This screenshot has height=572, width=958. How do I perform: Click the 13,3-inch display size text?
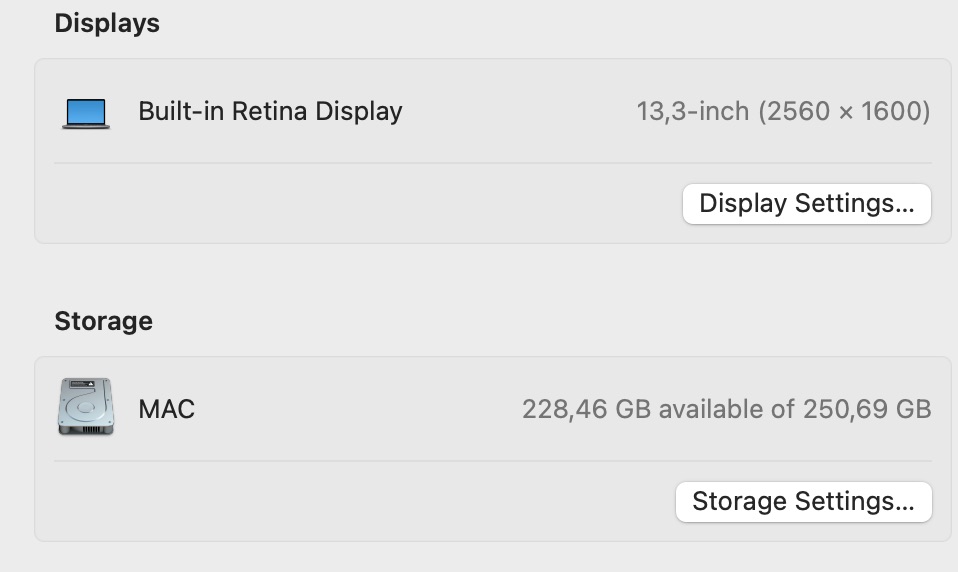(692, 111)
